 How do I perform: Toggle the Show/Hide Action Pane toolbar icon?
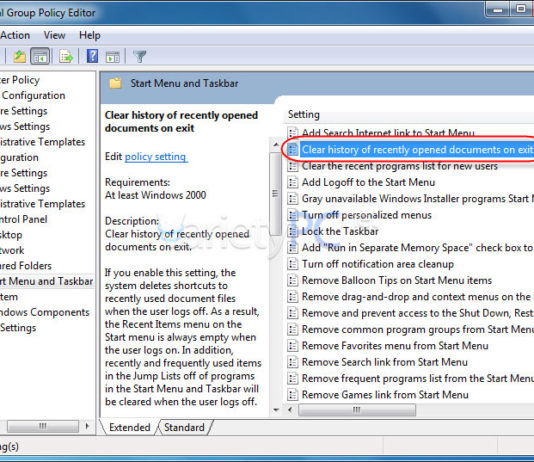pos(113,57)
